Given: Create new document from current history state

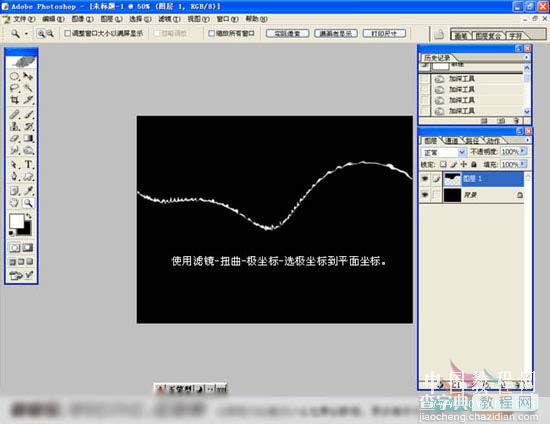Looking at the screenshot, I should tap(484, 121).
